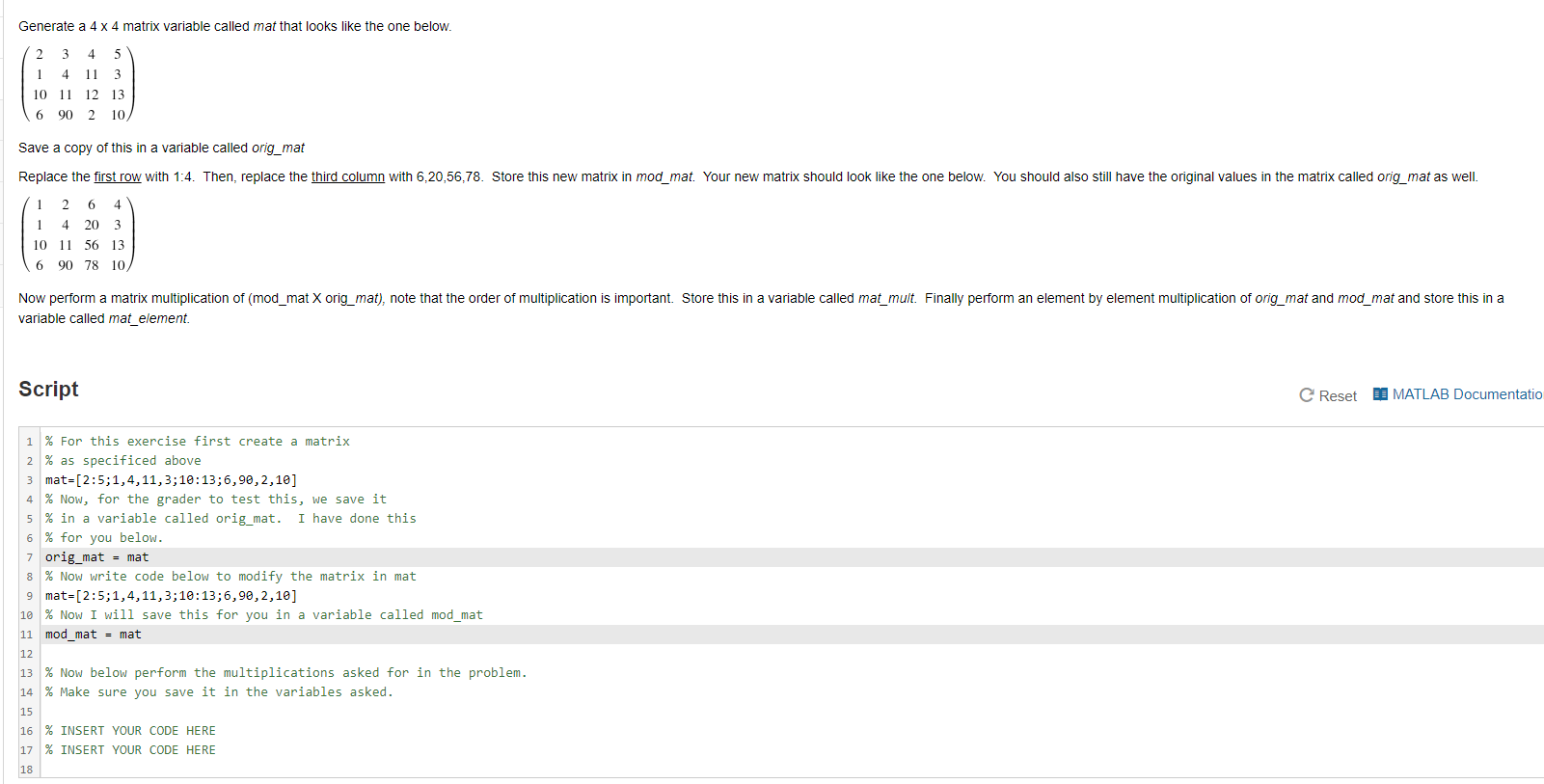Click comment "% Now write code below to modify"
The height and width of the screenshot is (784, 1544).
click(x=230, y=577)
